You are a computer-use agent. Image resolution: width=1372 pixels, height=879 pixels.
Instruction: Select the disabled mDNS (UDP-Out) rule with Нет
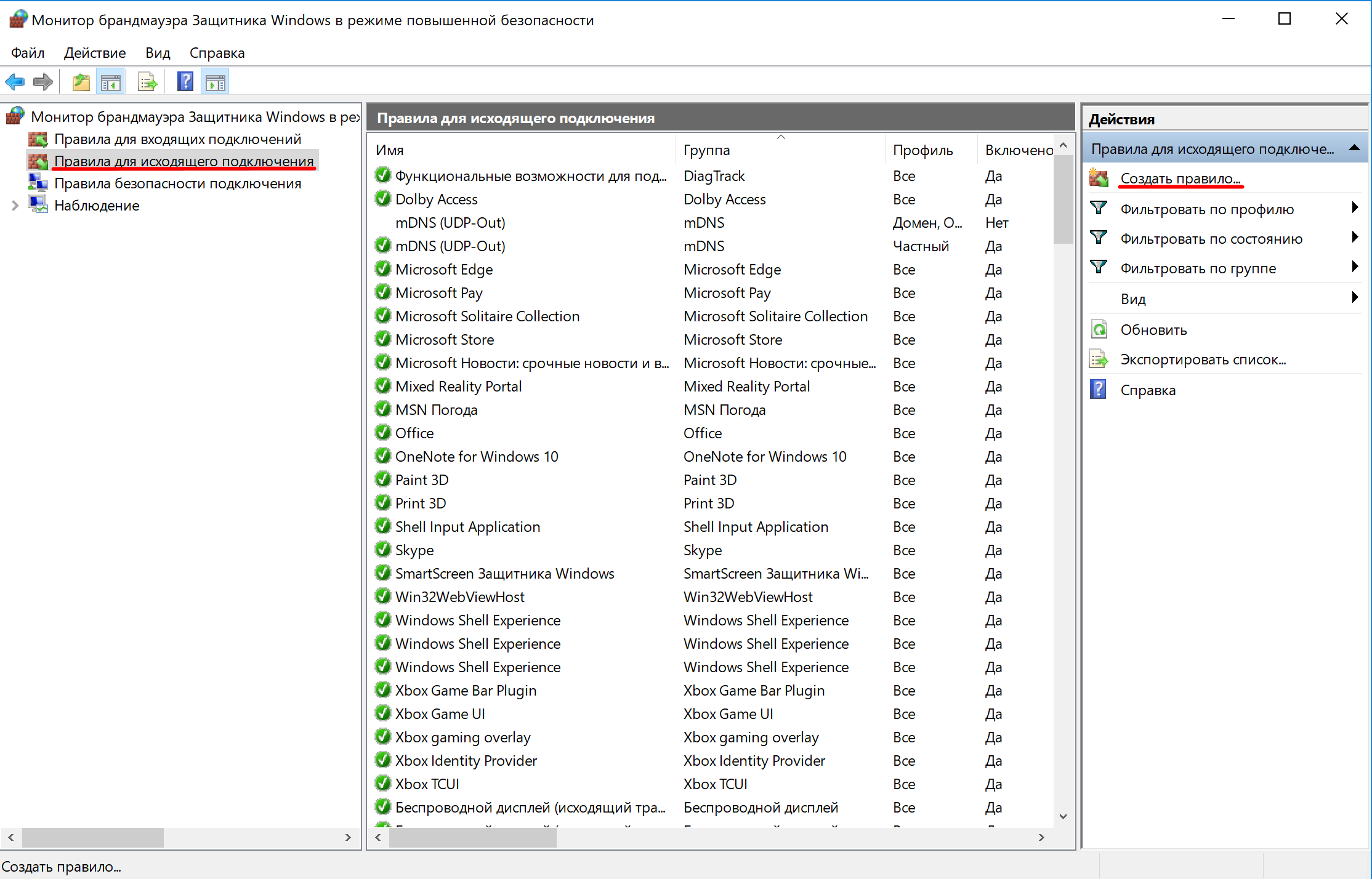[450, 222]
